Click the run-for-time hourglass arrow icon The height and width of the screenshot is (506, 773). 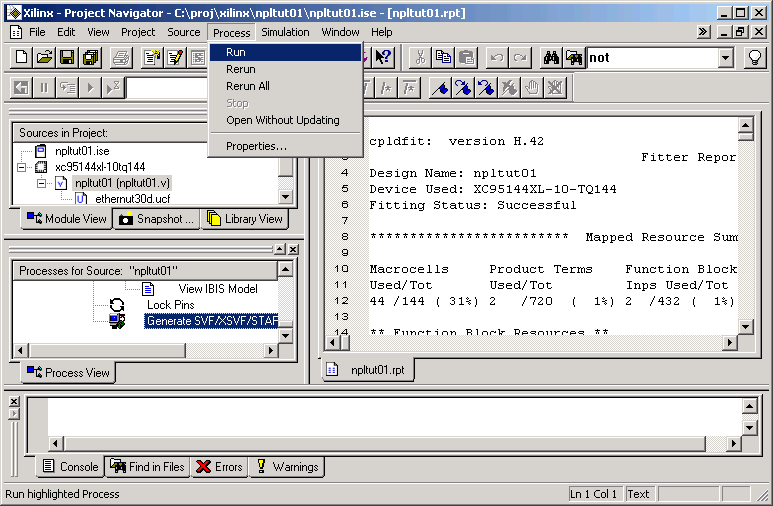click(x=113, y=88)
